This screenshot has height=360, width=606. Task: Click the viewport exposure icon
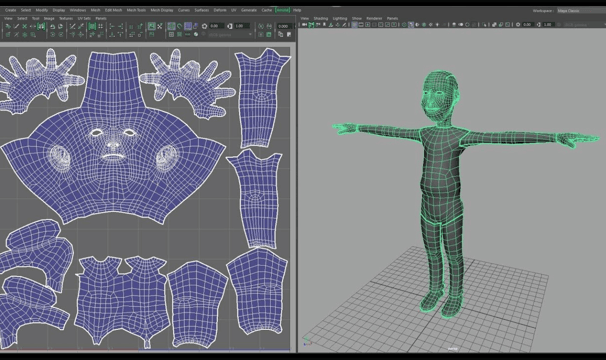(x=518, y=24)
